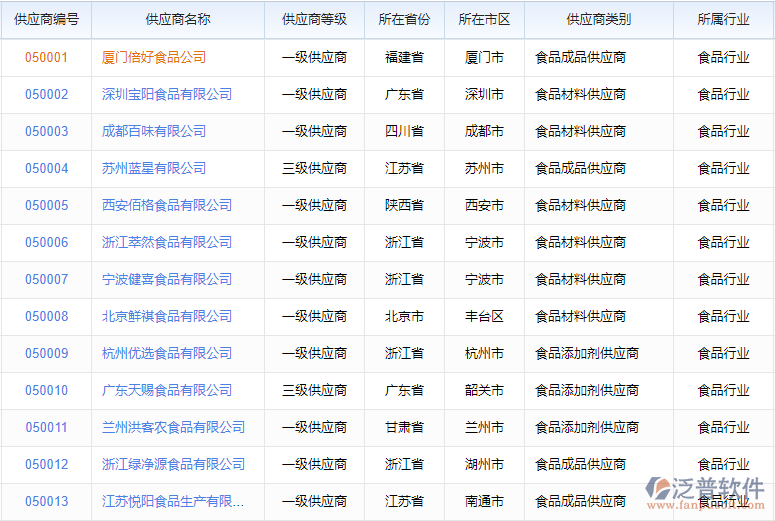Select supplier number 050013
Screen dimensions: 775x521
(46, 501)
